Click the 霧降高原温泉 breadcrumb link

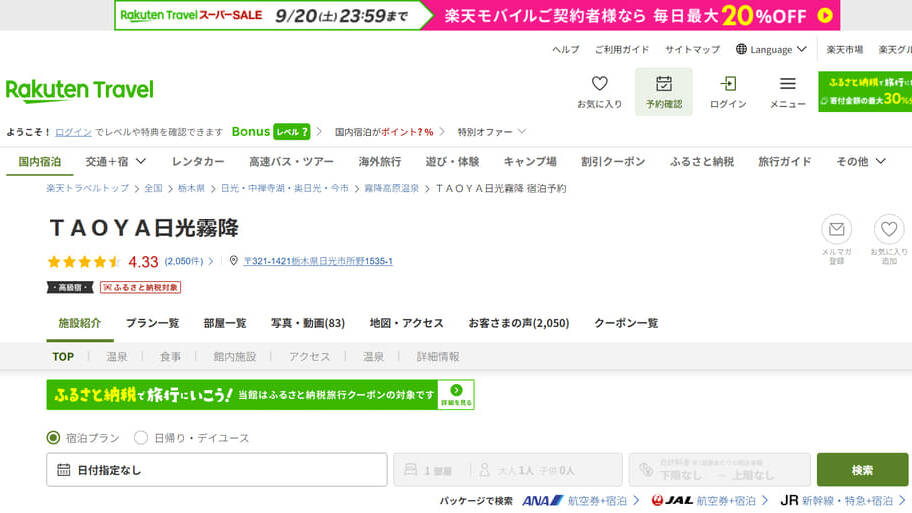point(391,188)
